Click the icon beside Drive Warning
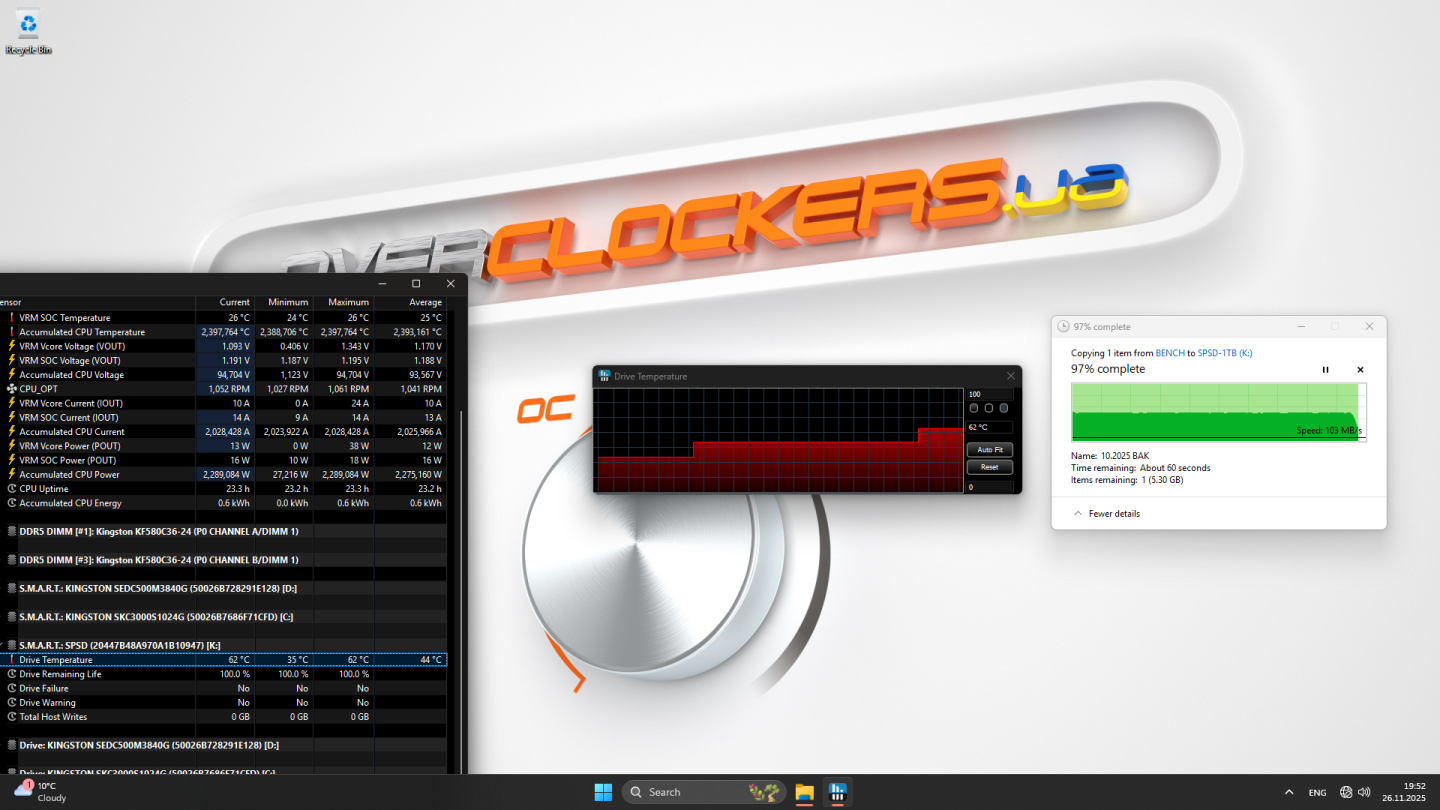 click(x=12, y=702)
